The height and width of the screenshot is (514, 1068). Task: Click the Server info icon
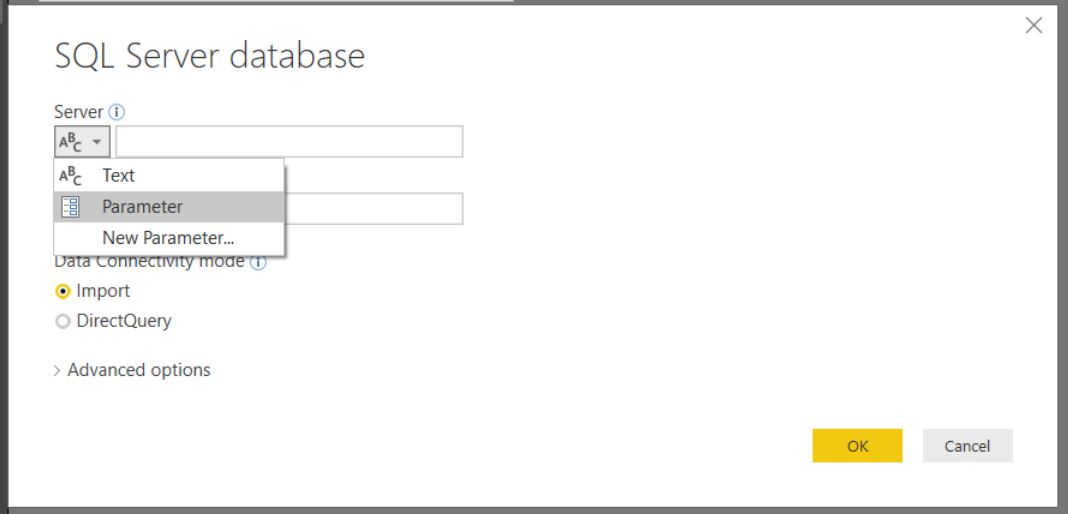coord(117,112)
